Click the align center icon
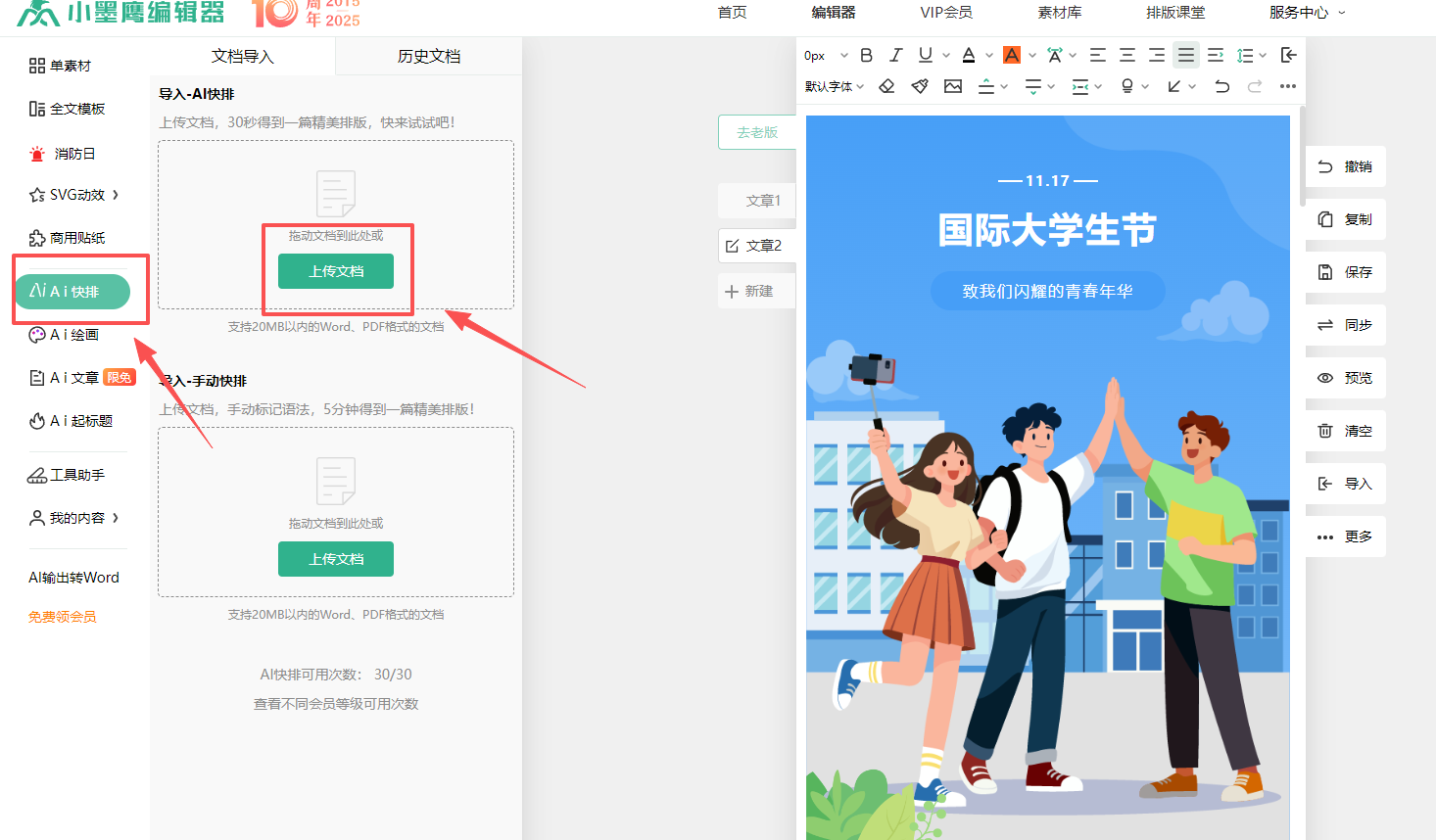This screenshot has width=1436, height=840. (x=1127, y=55)
